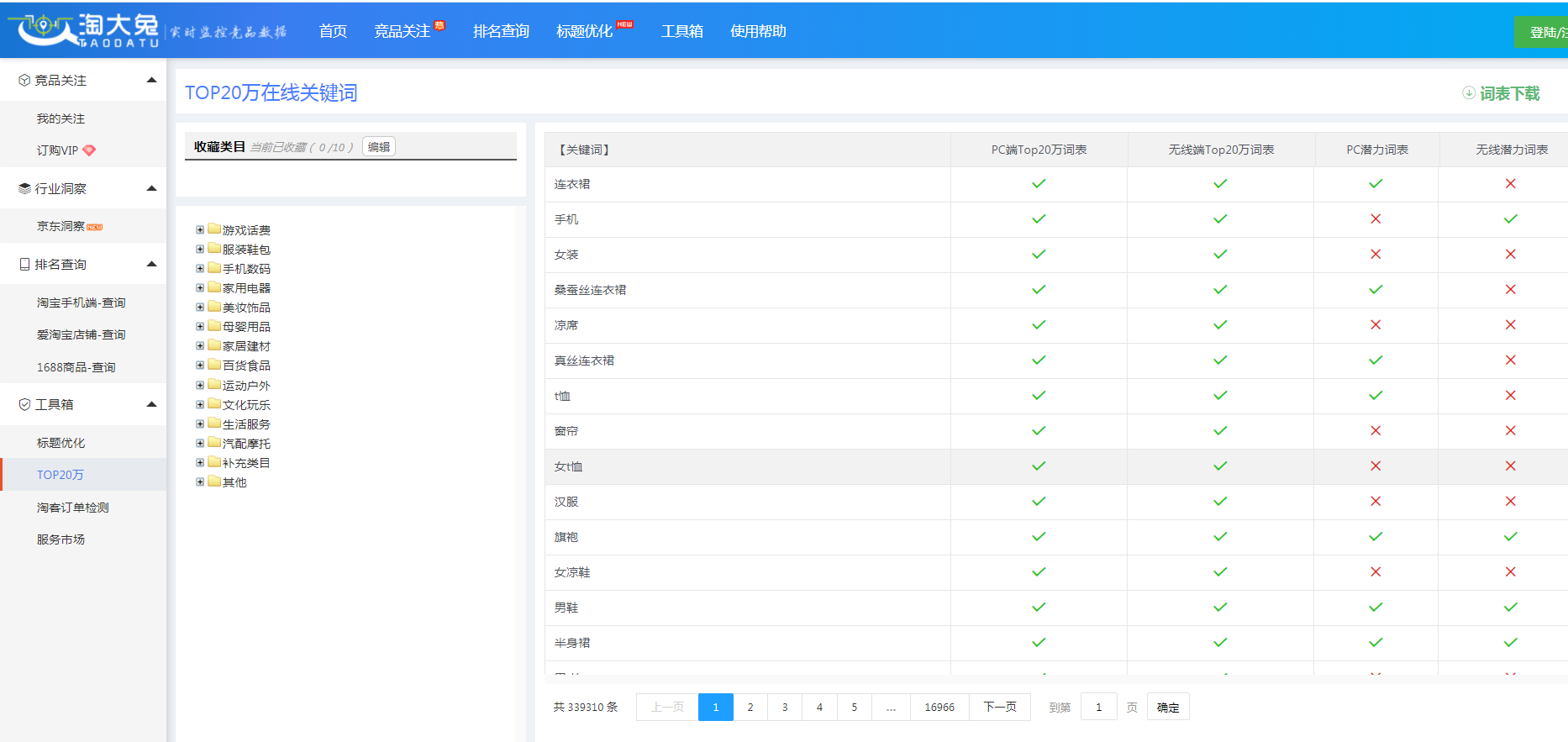Expand the 家居建材 category tree node
The height and width of the screenshot is (742, 1568).
tap(200, 346)
